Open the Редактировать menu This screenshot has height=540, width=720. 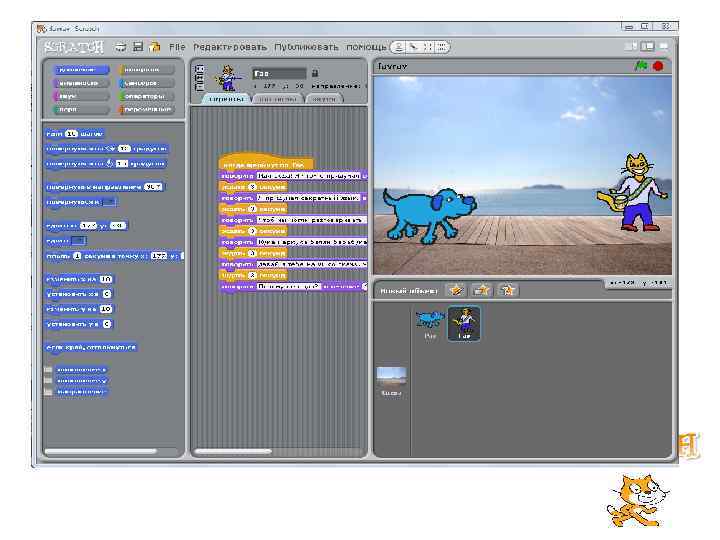230,47
